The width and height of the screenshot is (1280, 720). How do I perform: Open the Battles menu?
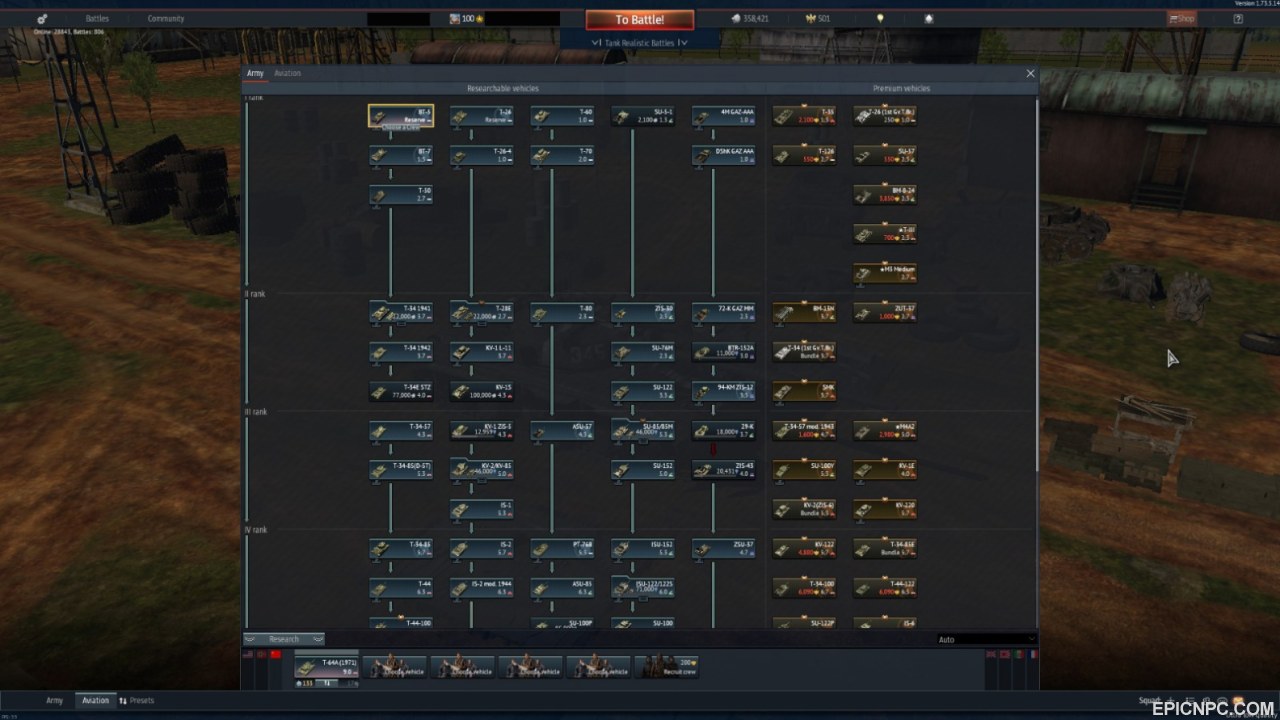(x=97, y=18)
